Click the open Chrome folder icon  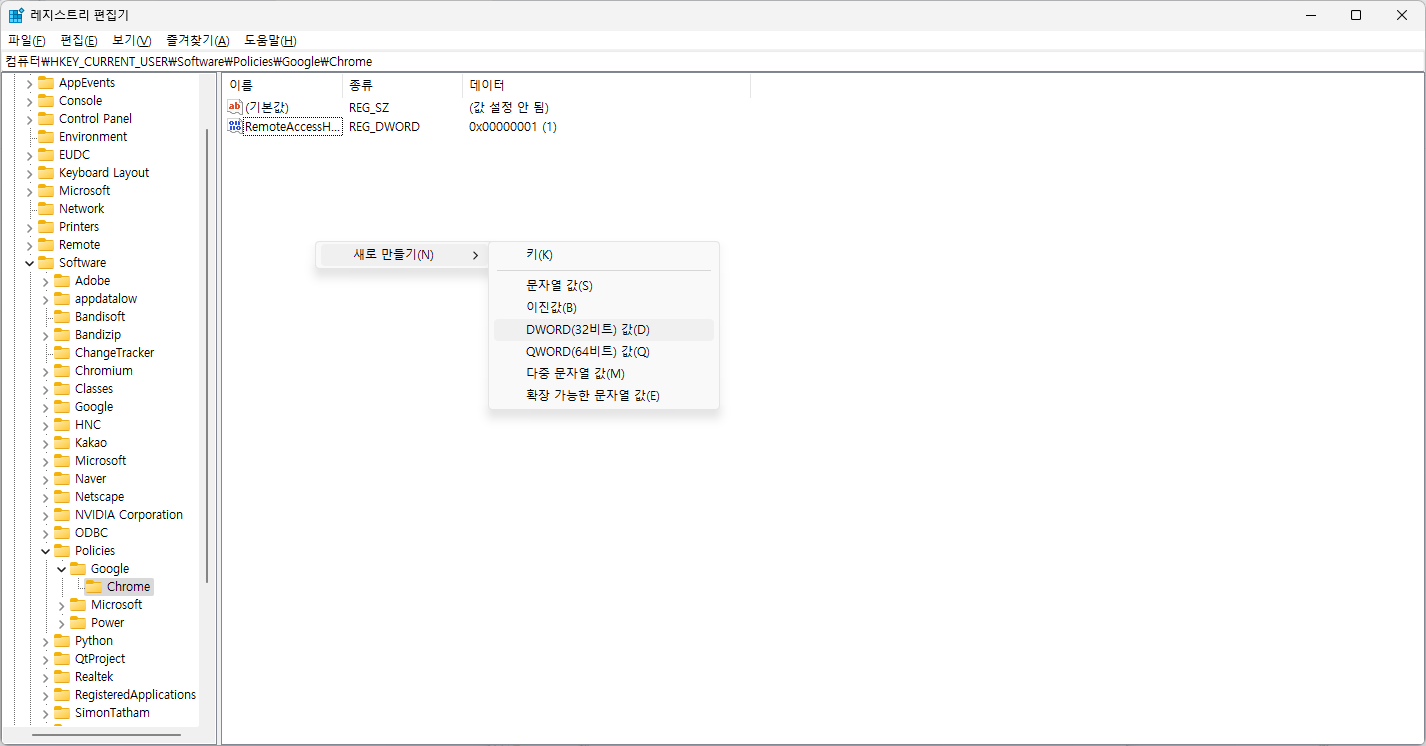coord(94,587)
